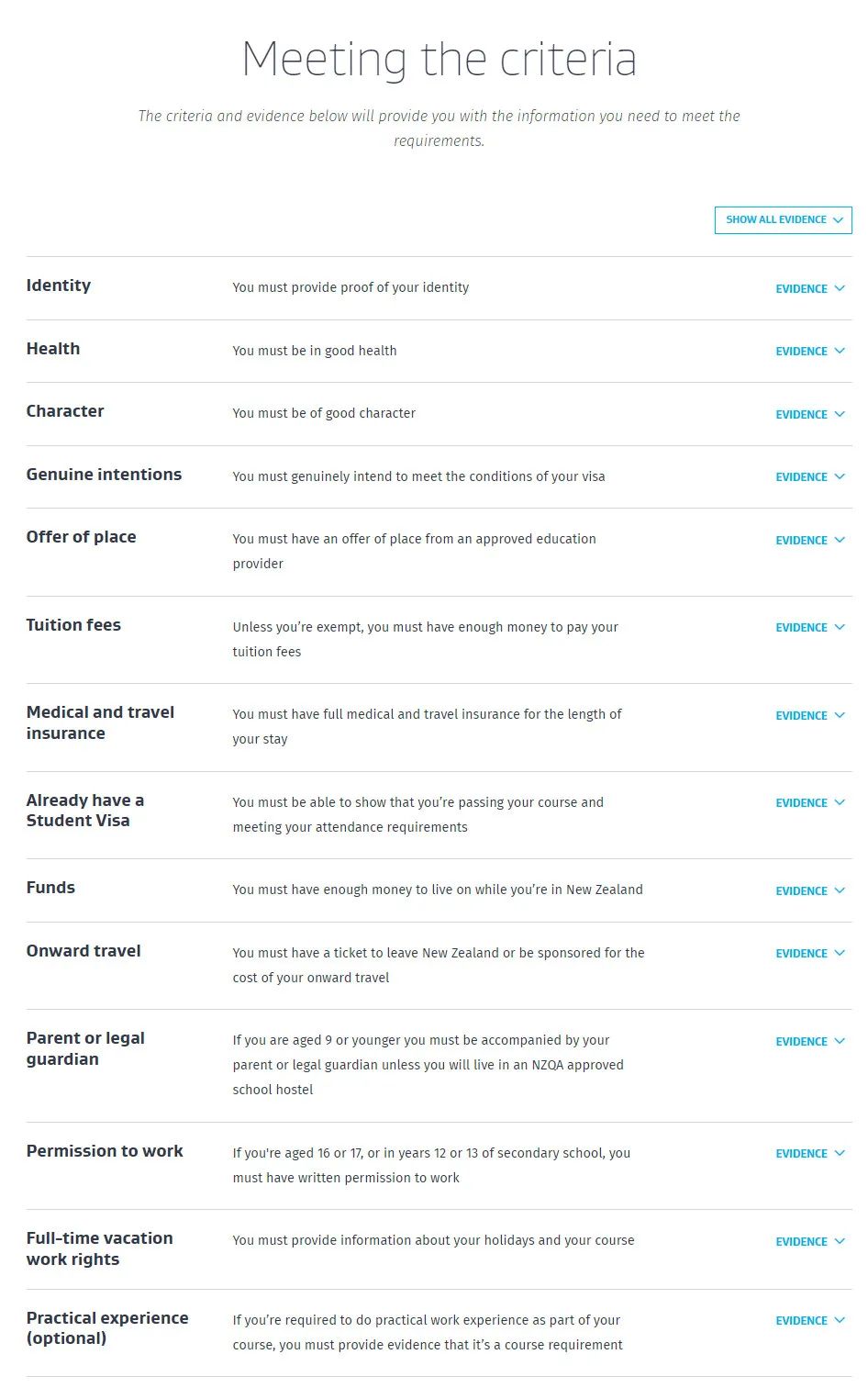Click the chevron in Already have a Student Visa row
868x1399 pixels.
[x=839, y=803]
